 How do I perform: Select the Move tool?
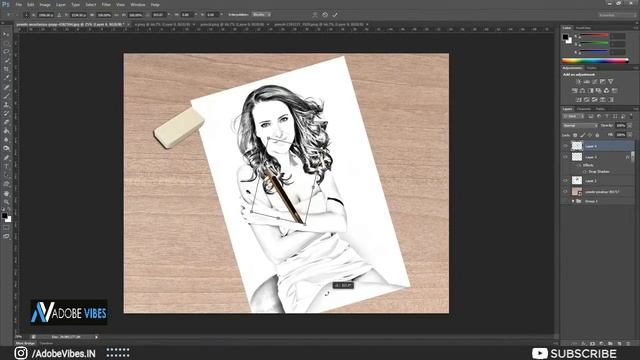pos(6,35)
